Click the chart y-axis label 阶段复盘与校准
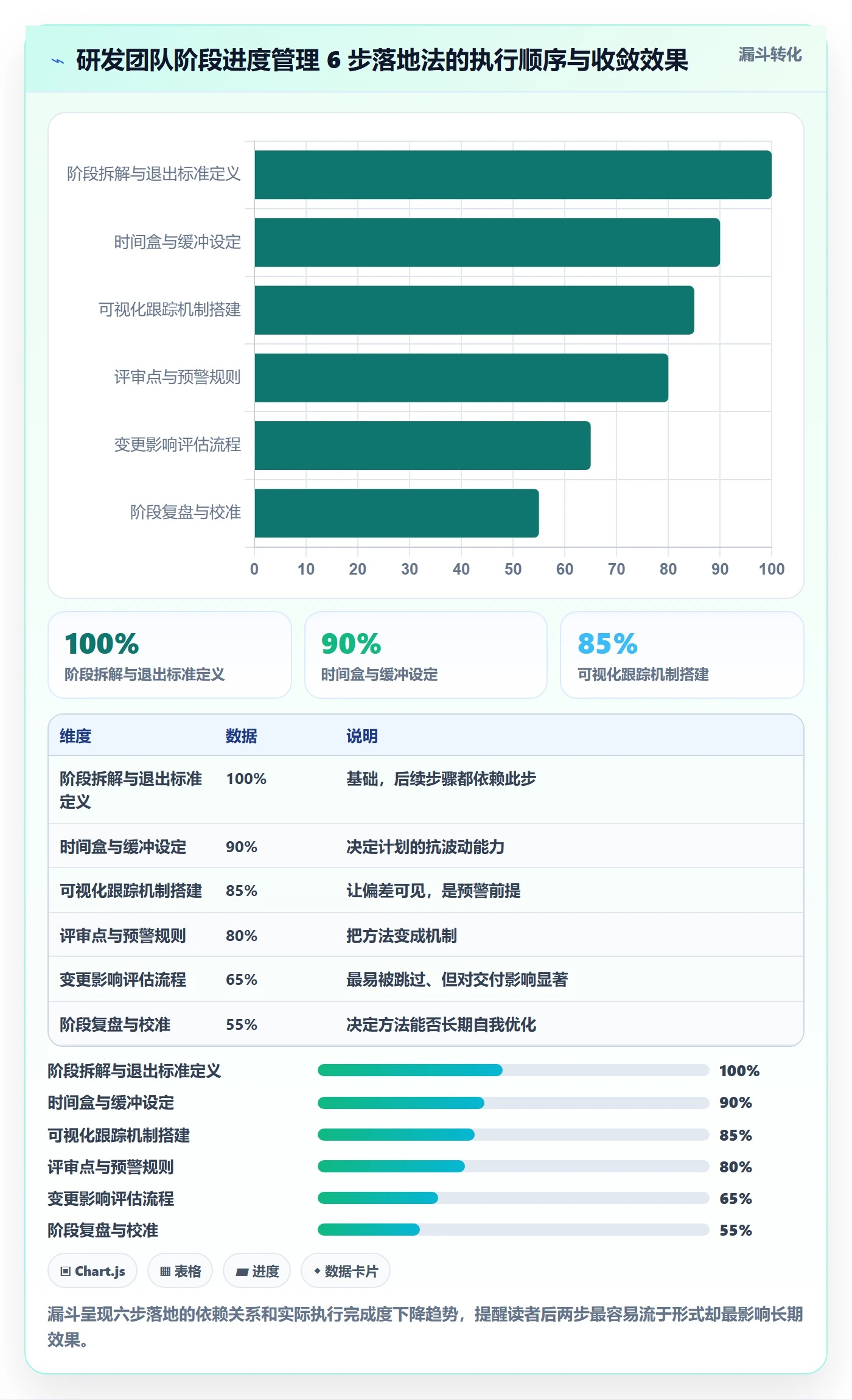Viewport: 852px width, 1400px height. coord(186,513)
